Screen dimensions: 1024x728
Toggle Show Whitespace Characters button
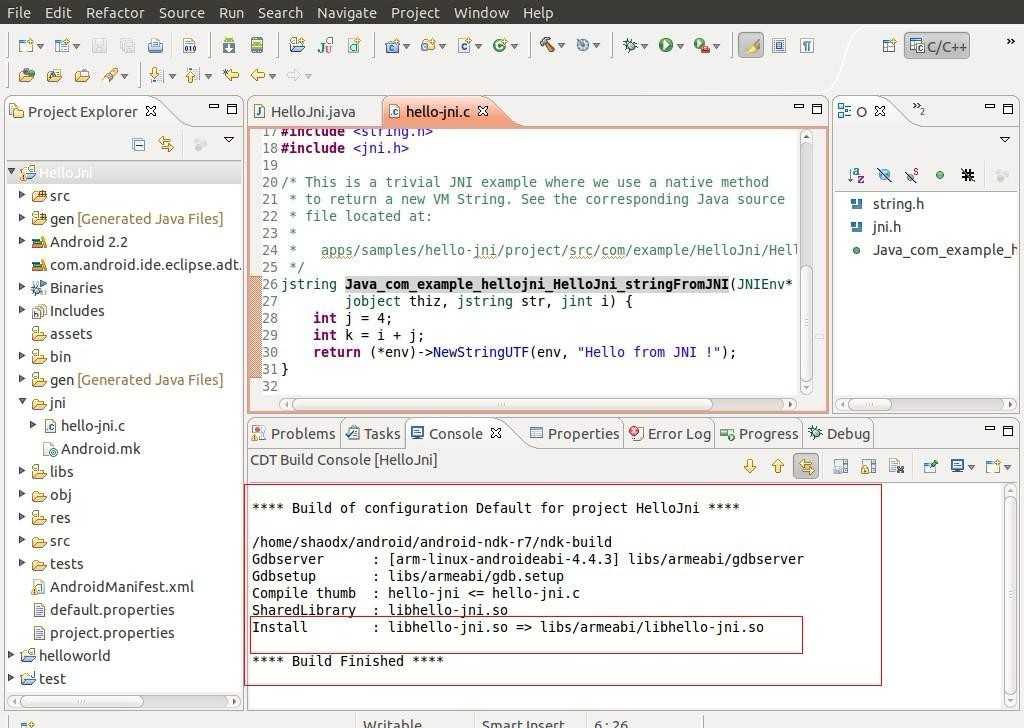coord(807,46)
